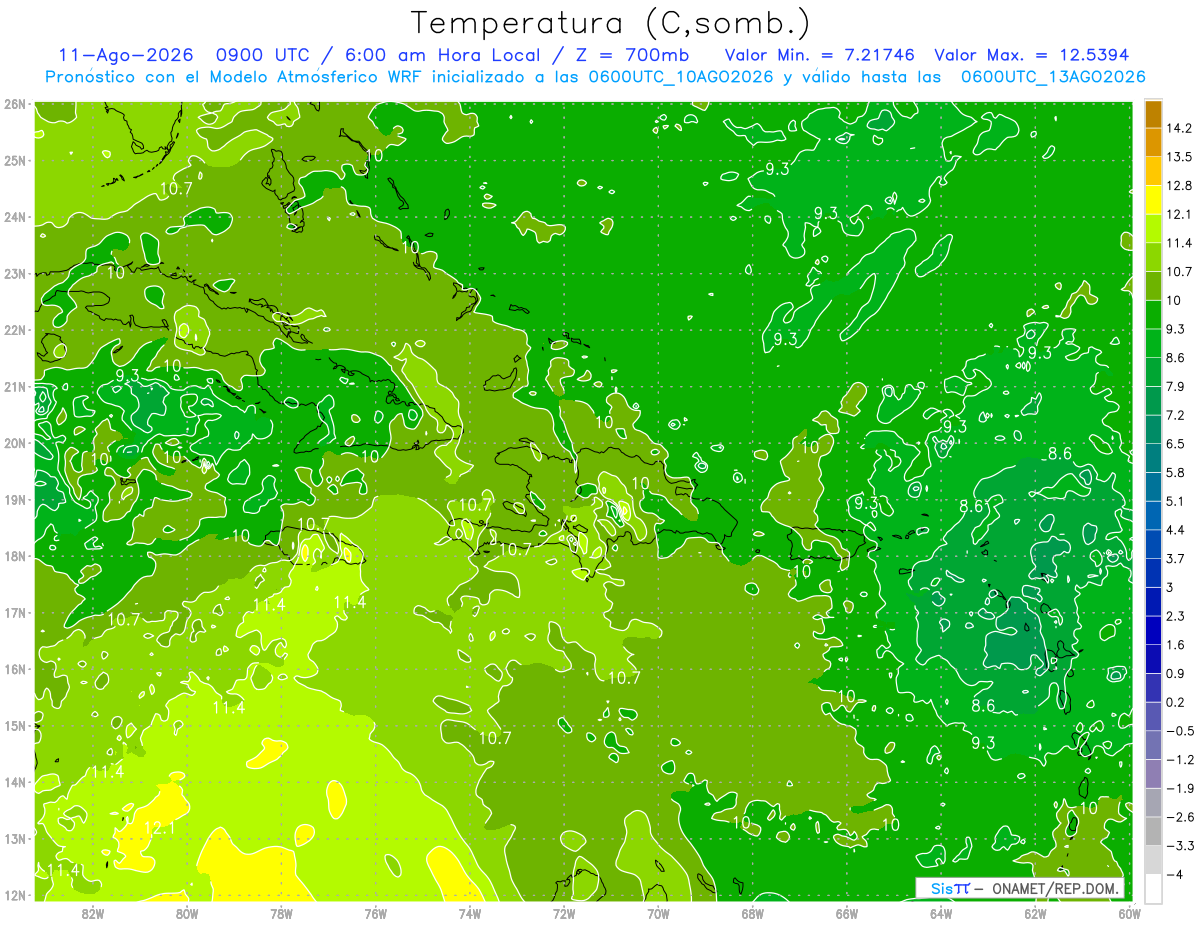Image resolution: width=1200 pixels, height=927 pixels.
Task: Click the '4.4' label on the color scale
Action: click(1175, 529)
